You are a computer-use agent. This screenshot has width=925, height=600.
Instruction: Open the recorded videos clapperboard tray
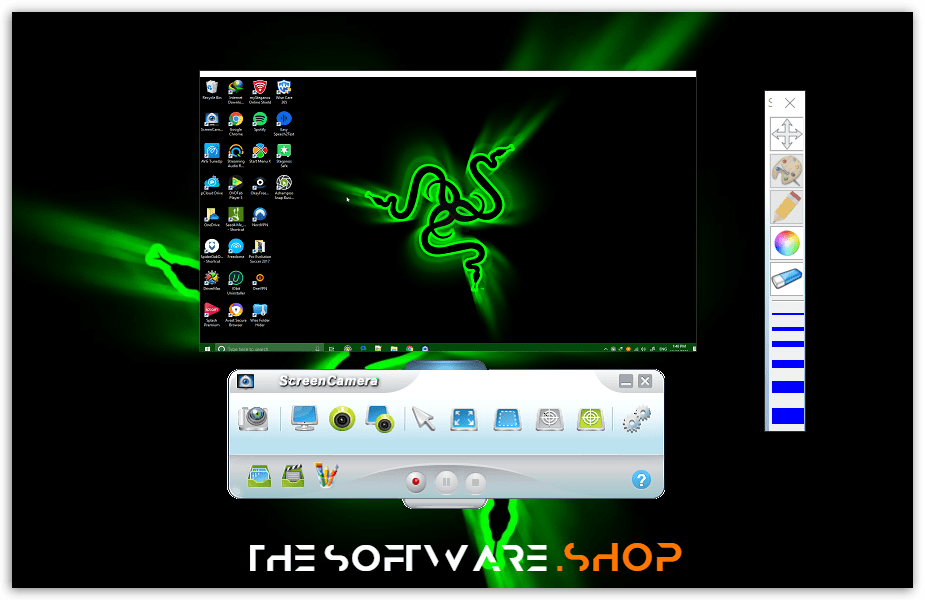[x=293, y=476]
